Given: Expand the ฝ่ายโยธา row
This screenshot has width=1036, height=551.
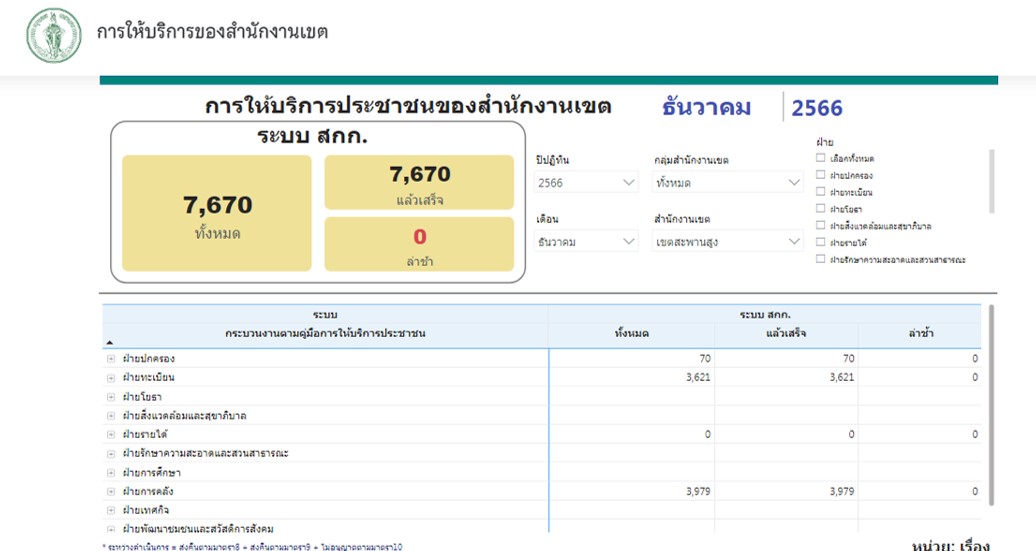Looking at the screenshot, I should (111, 396).
